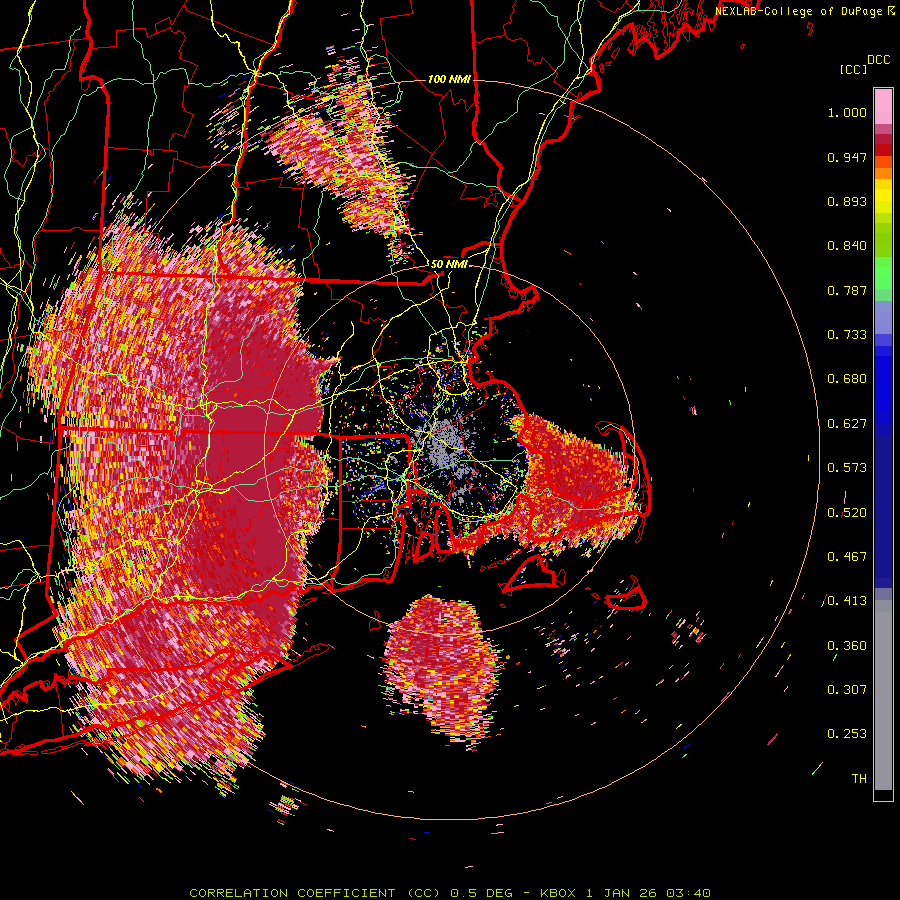Click the 0.307 scale value
This screenshot has height=900, width=900.
pyautogui.click(x=847, y=690)
